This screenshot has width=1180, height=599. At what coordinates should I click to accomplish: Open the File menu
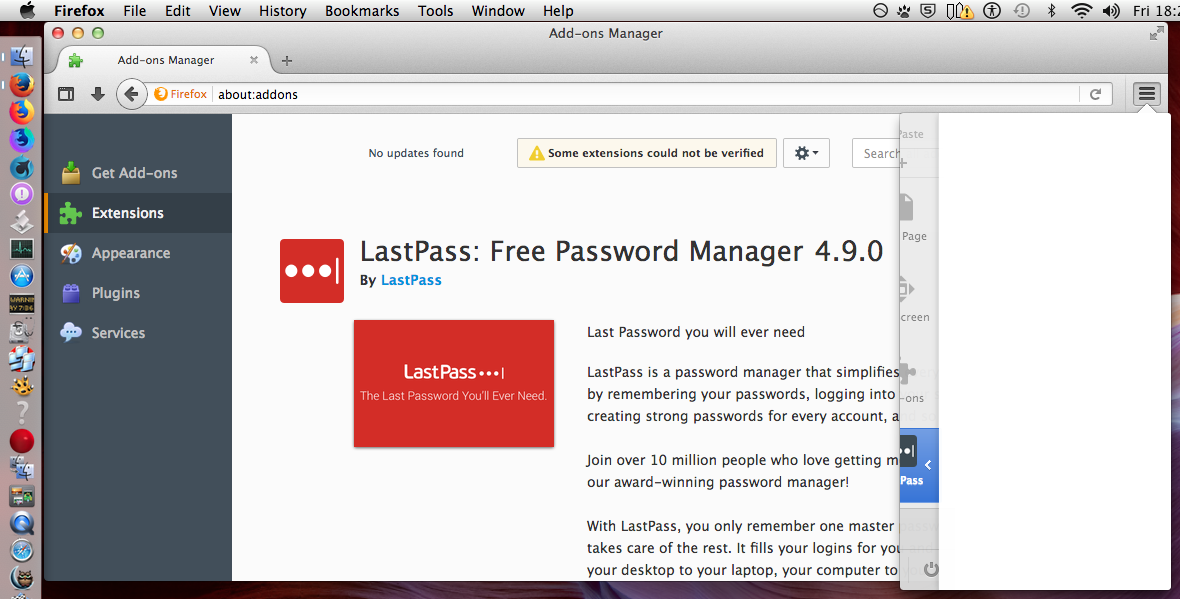[x=135, y=11]
